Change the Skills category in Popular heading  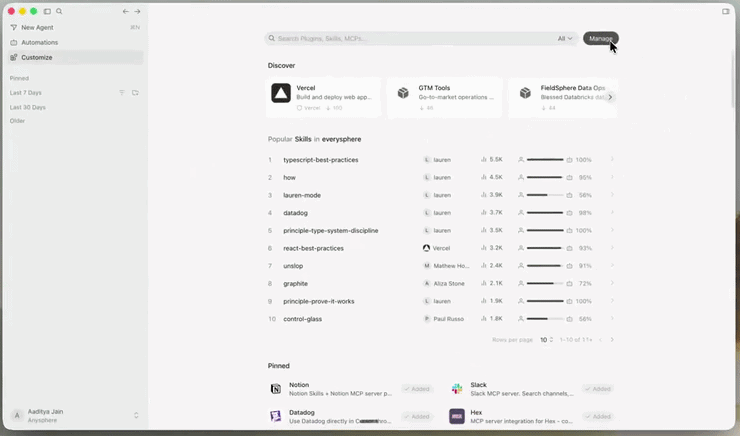pyautogui.click(x=303, y=139)
